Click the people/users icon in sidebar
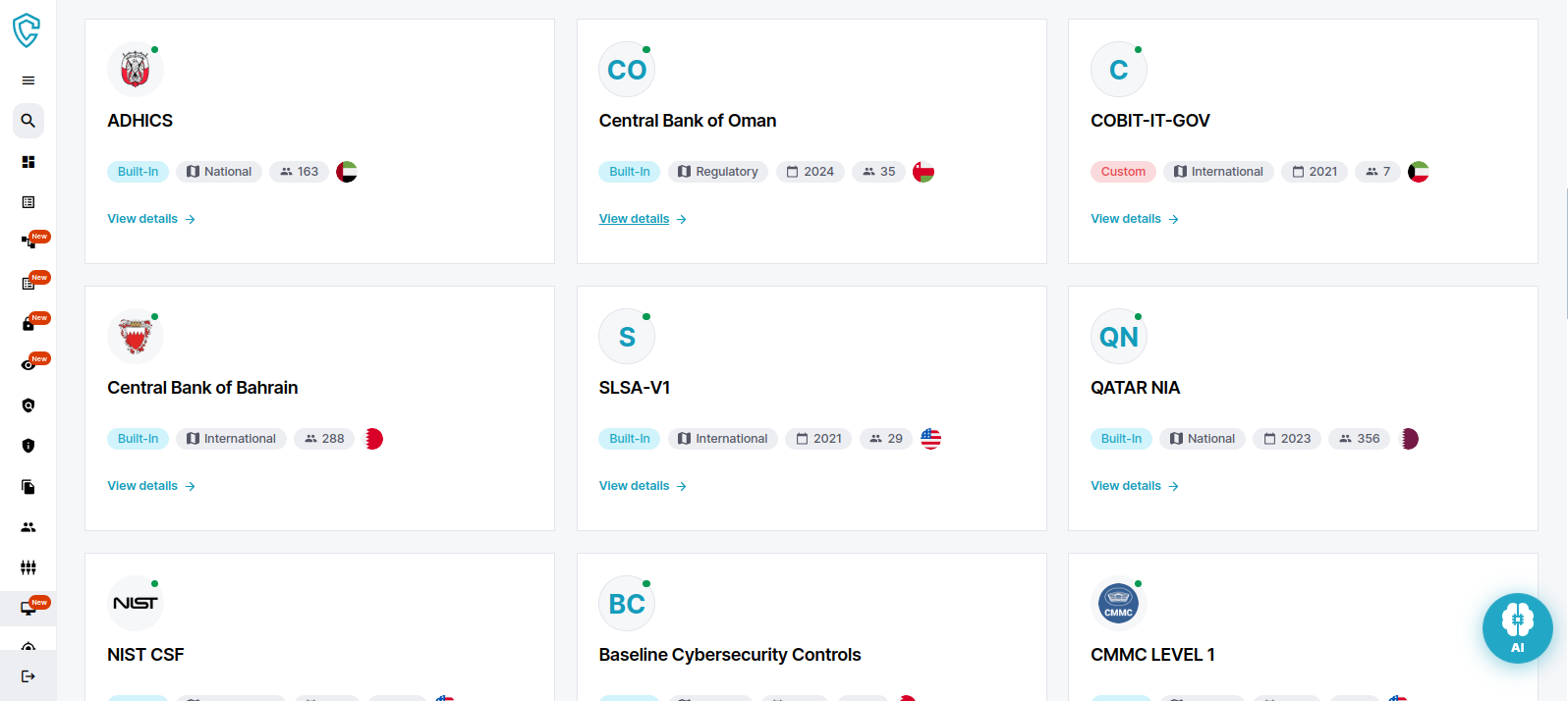1568x701 pixels. point(28,527)
